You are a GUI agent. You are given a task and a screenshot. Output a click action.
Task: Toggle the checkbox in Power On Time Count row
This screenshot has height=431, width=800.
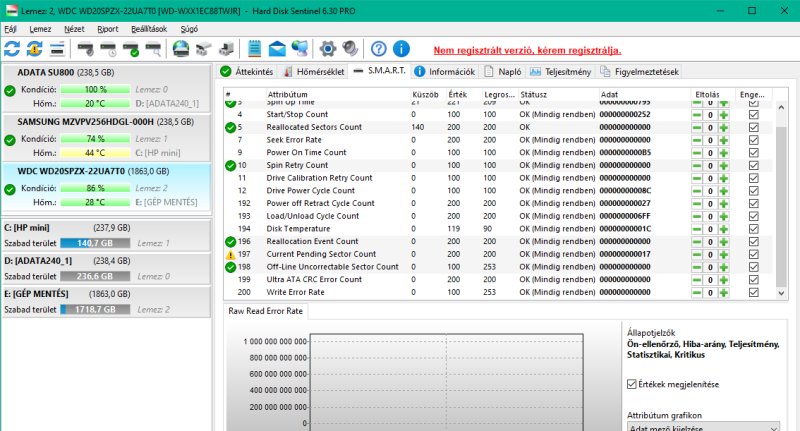pyautogui.click(x=754, y=153)
